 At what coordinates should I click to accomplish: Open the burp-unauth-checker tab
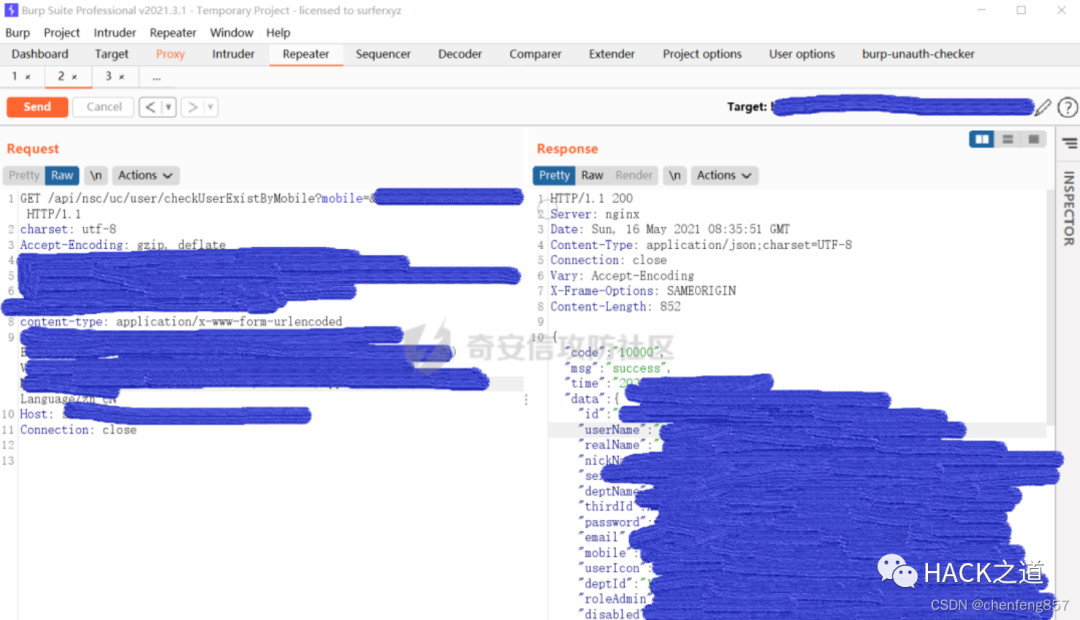(x=918, y=54)
